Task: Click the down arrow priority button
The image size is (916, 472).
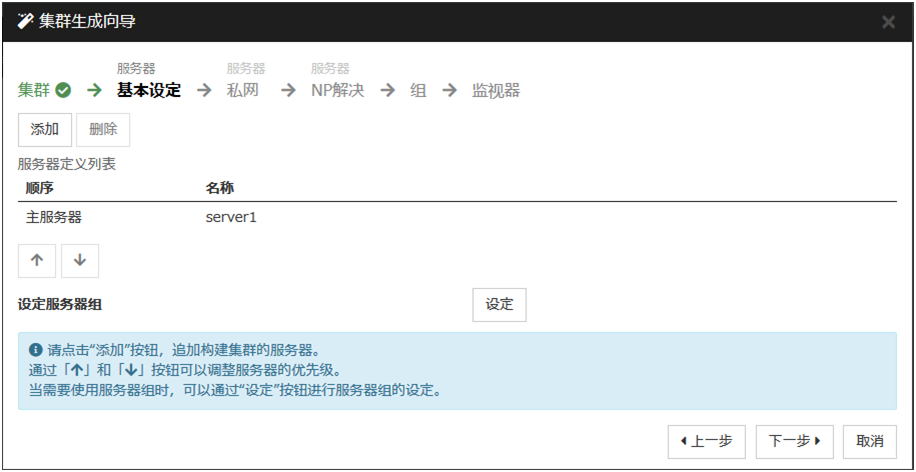Action: pyautogui.click(x=80, y=260)
